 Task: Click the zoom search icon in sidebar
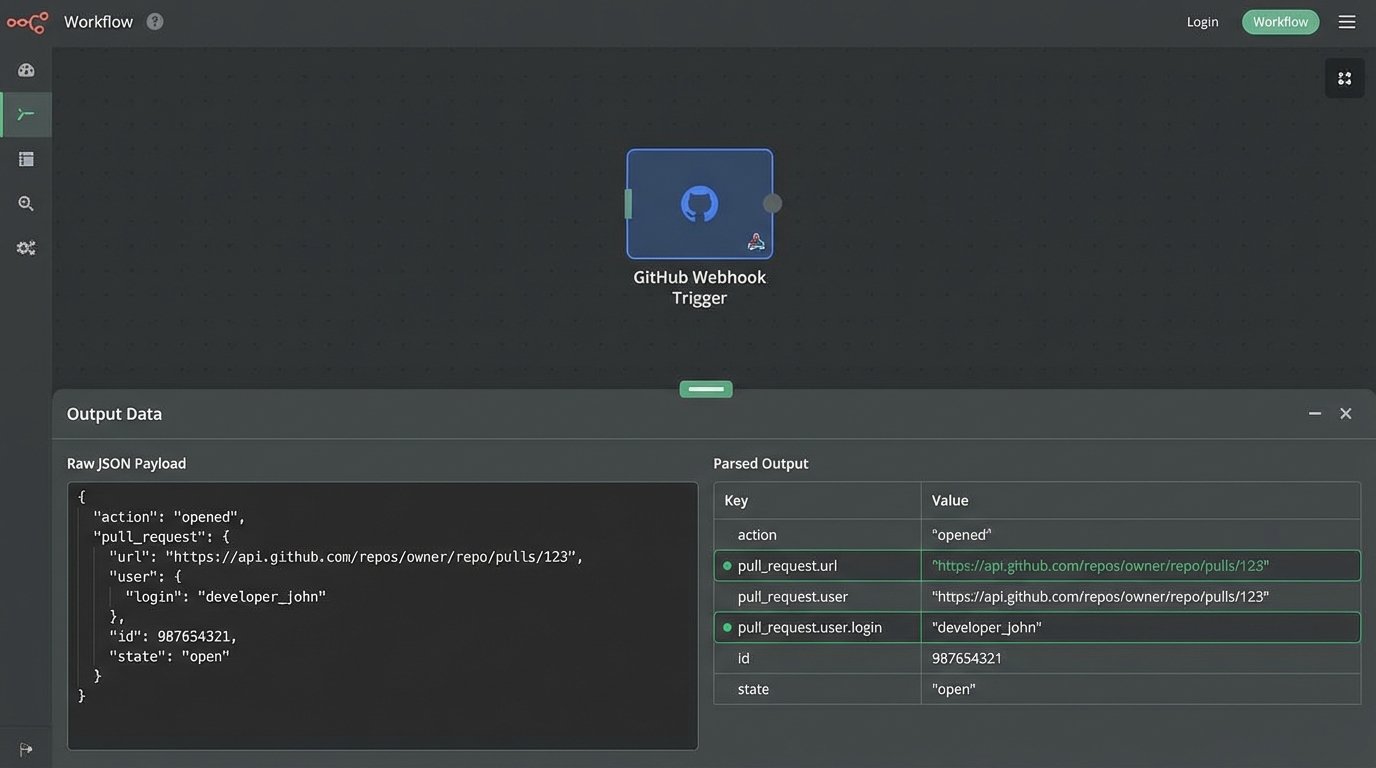click(x=25, y=202)
